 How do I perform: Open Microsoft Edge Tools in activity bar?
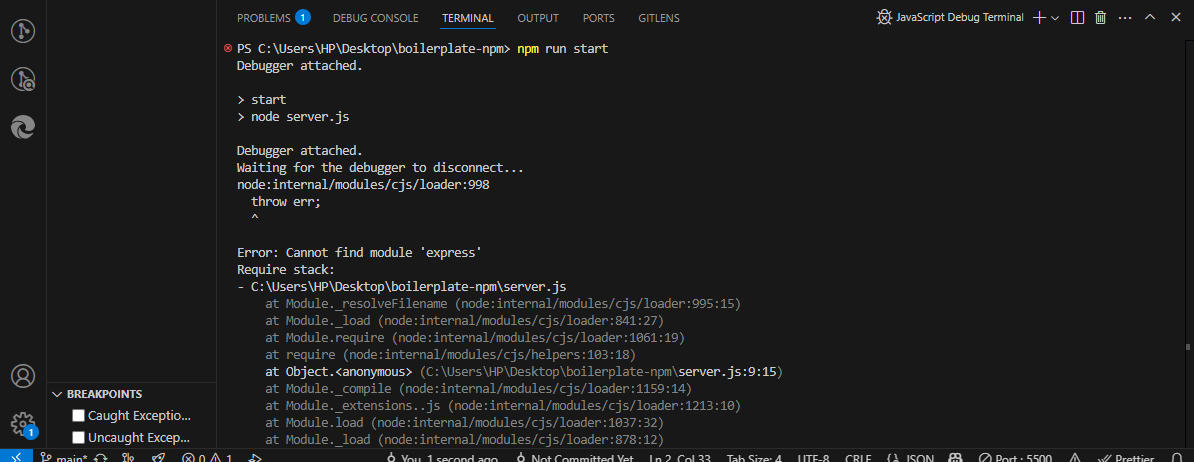point(23,127)
